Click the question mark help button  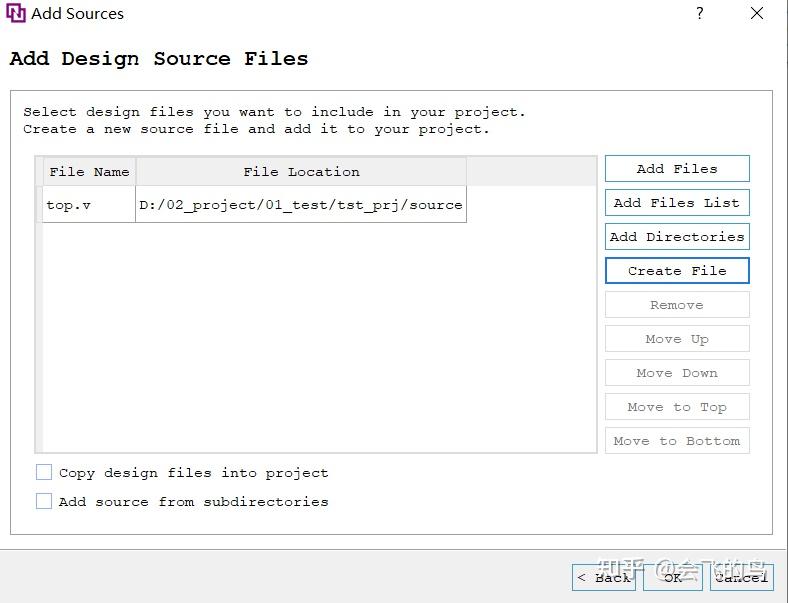[699, 14]
